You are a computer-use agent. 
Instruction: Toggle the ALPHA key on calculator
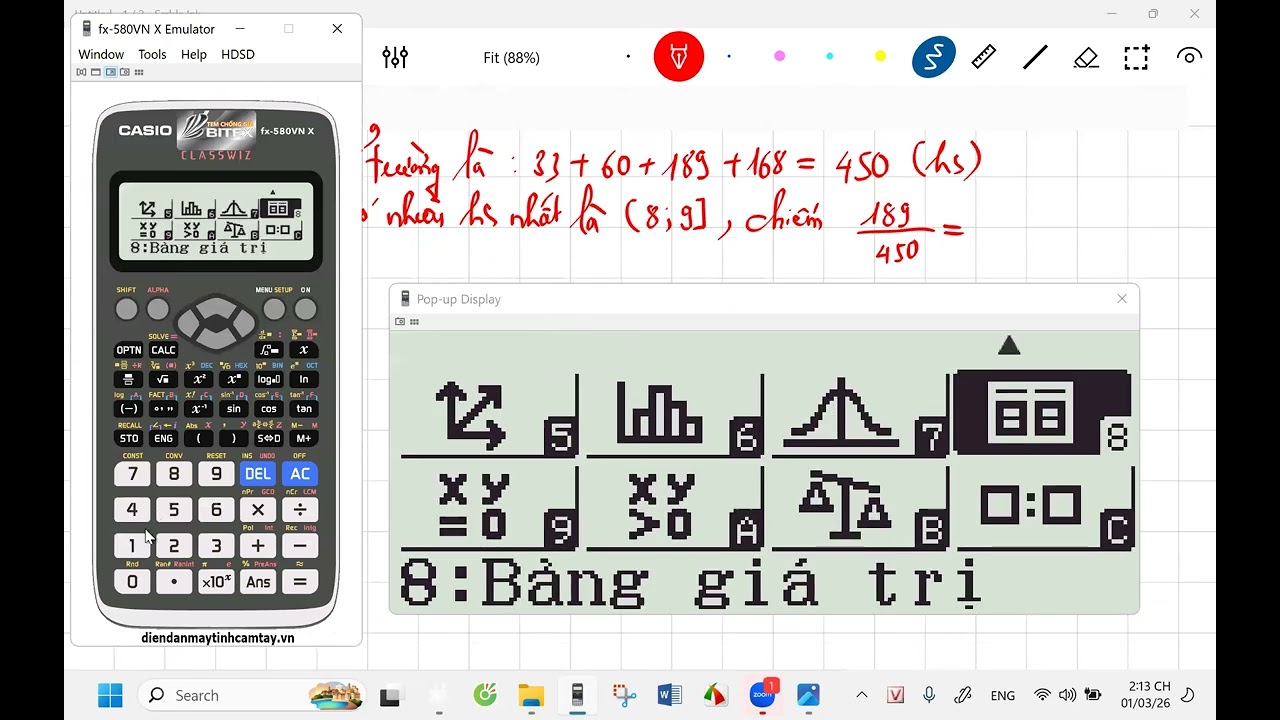tap(158, 309)
